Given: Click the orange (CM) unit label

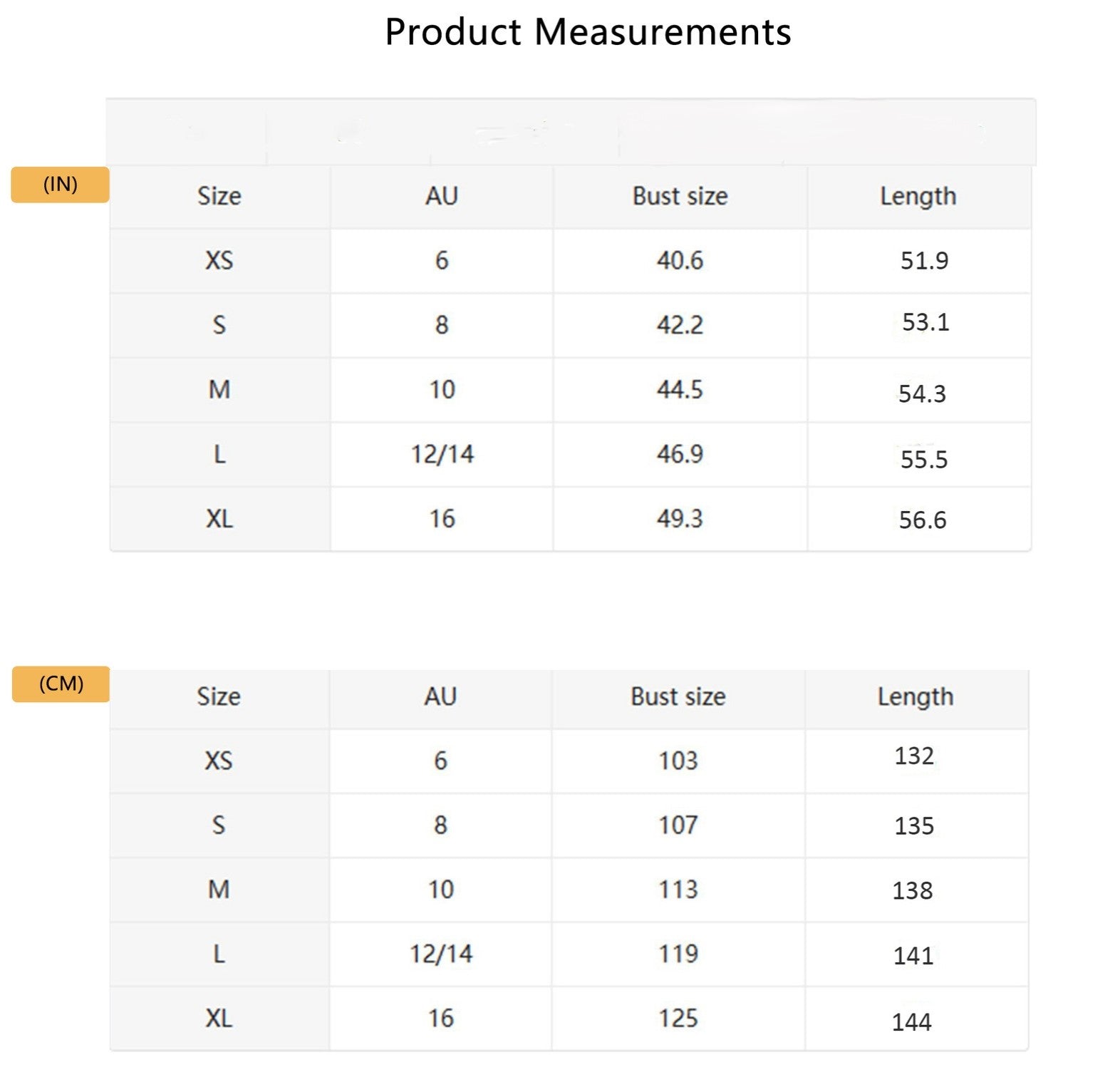Looking at the screenshot, I should coord(61,684).
